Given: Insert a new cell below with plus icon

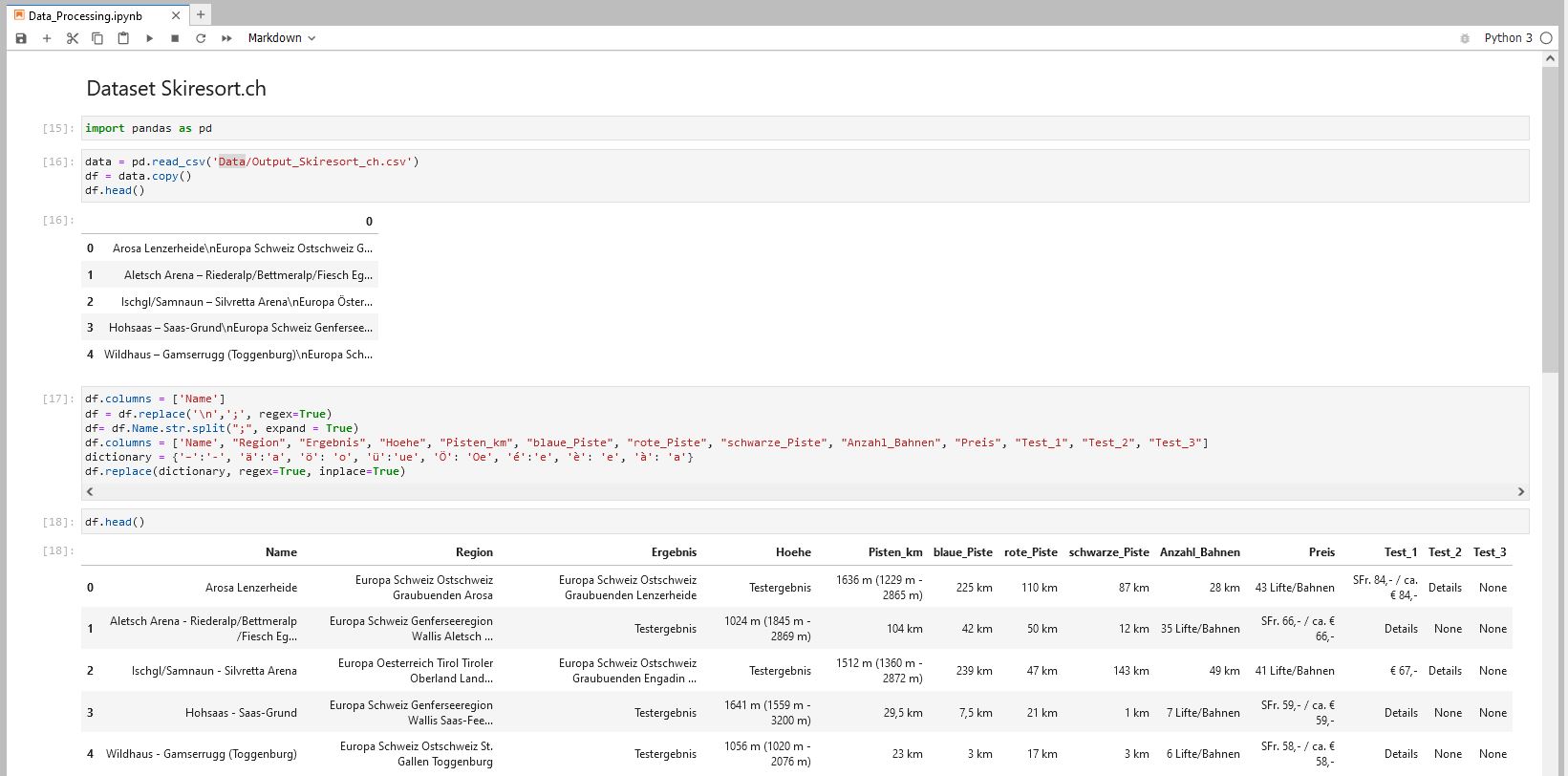Looking at the screenshot, I should click(x=47, y=38).
